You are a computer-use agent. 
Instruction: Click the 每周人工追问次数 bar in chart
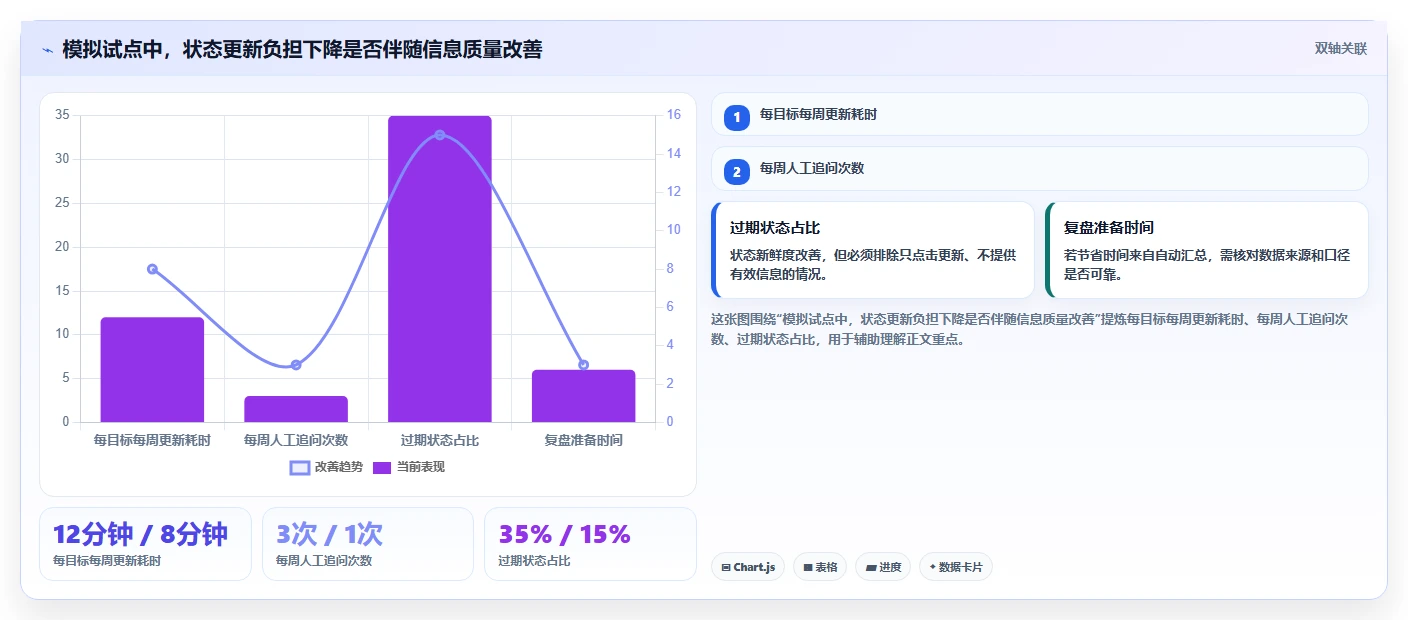[x=296, y=409]
